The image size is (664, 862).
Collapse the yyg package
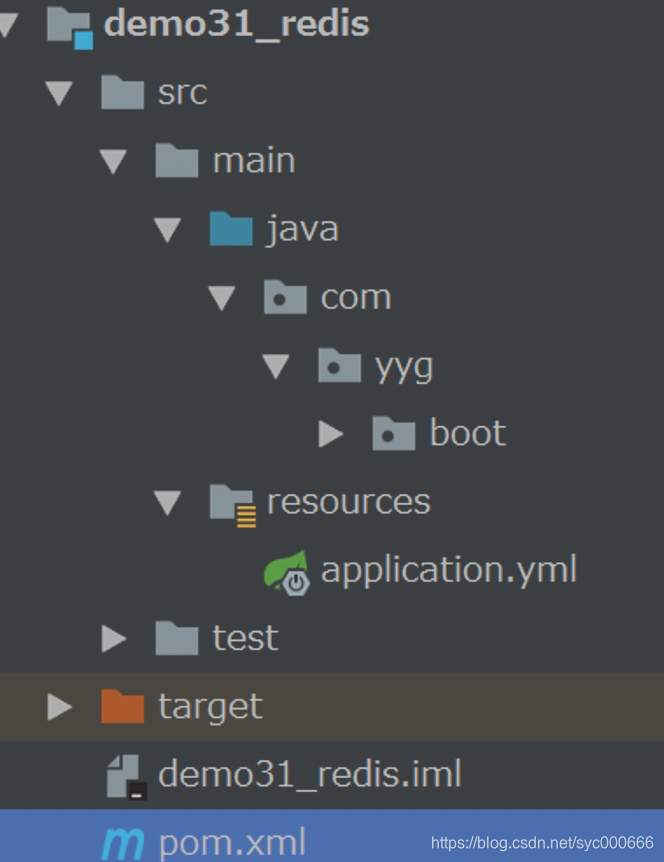click(277, 365)
